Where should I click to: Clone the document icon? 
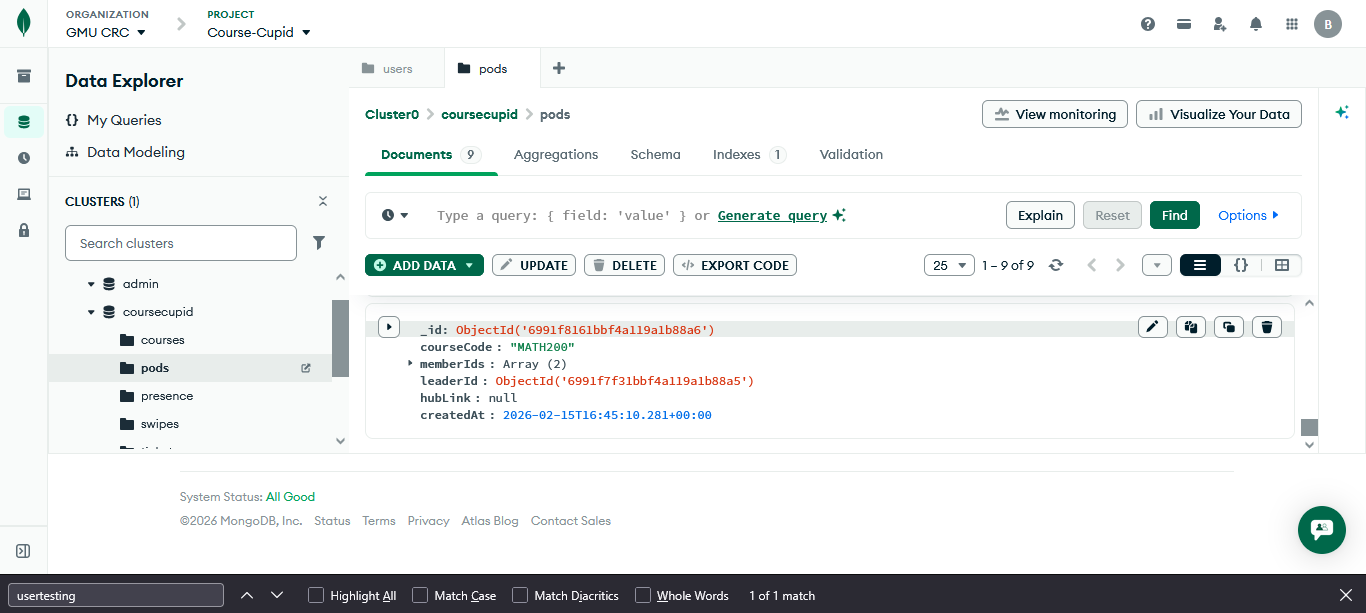coord(1229,327)
